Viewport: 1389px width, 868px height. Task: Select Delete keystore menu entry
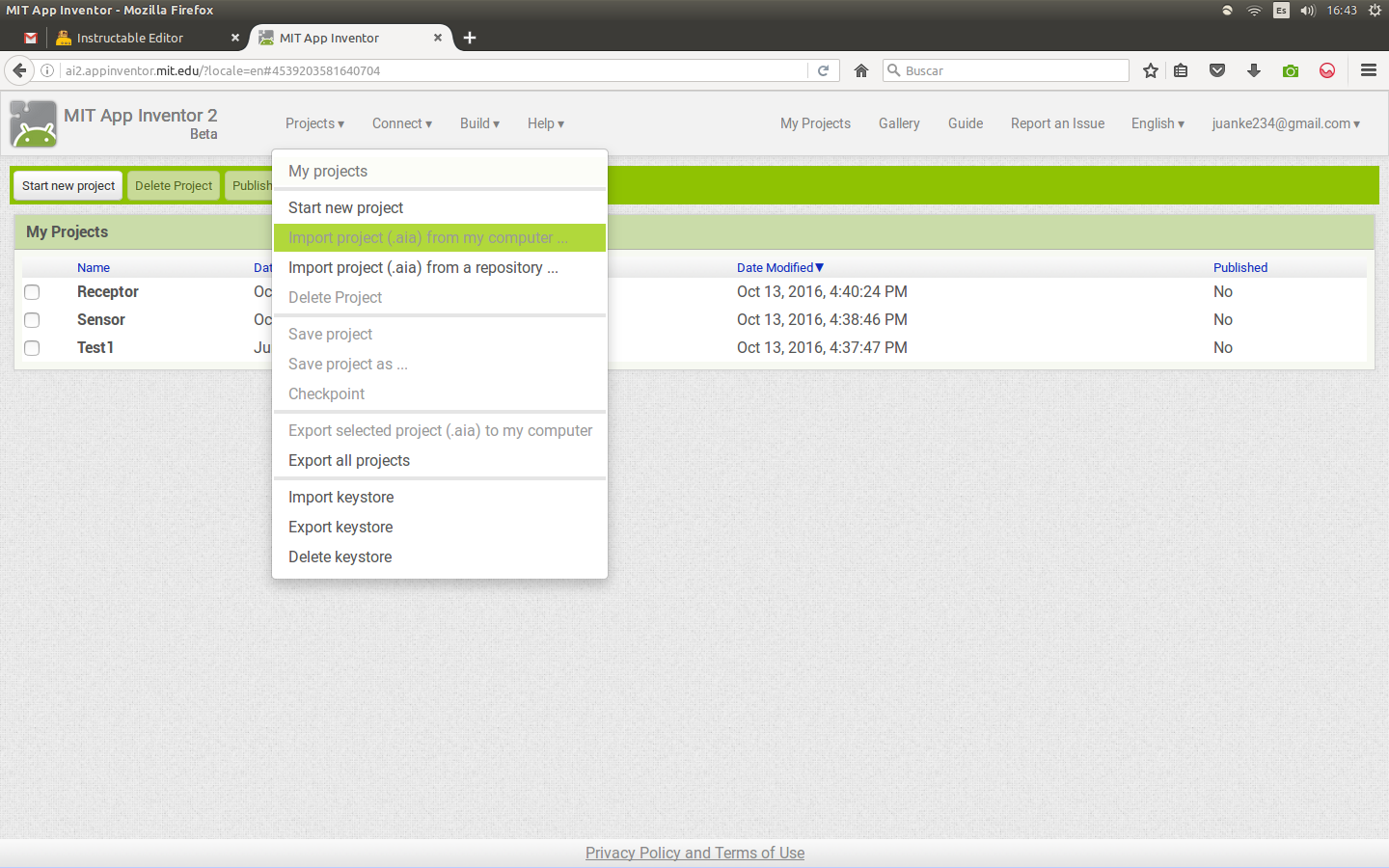tap(440, 556)
